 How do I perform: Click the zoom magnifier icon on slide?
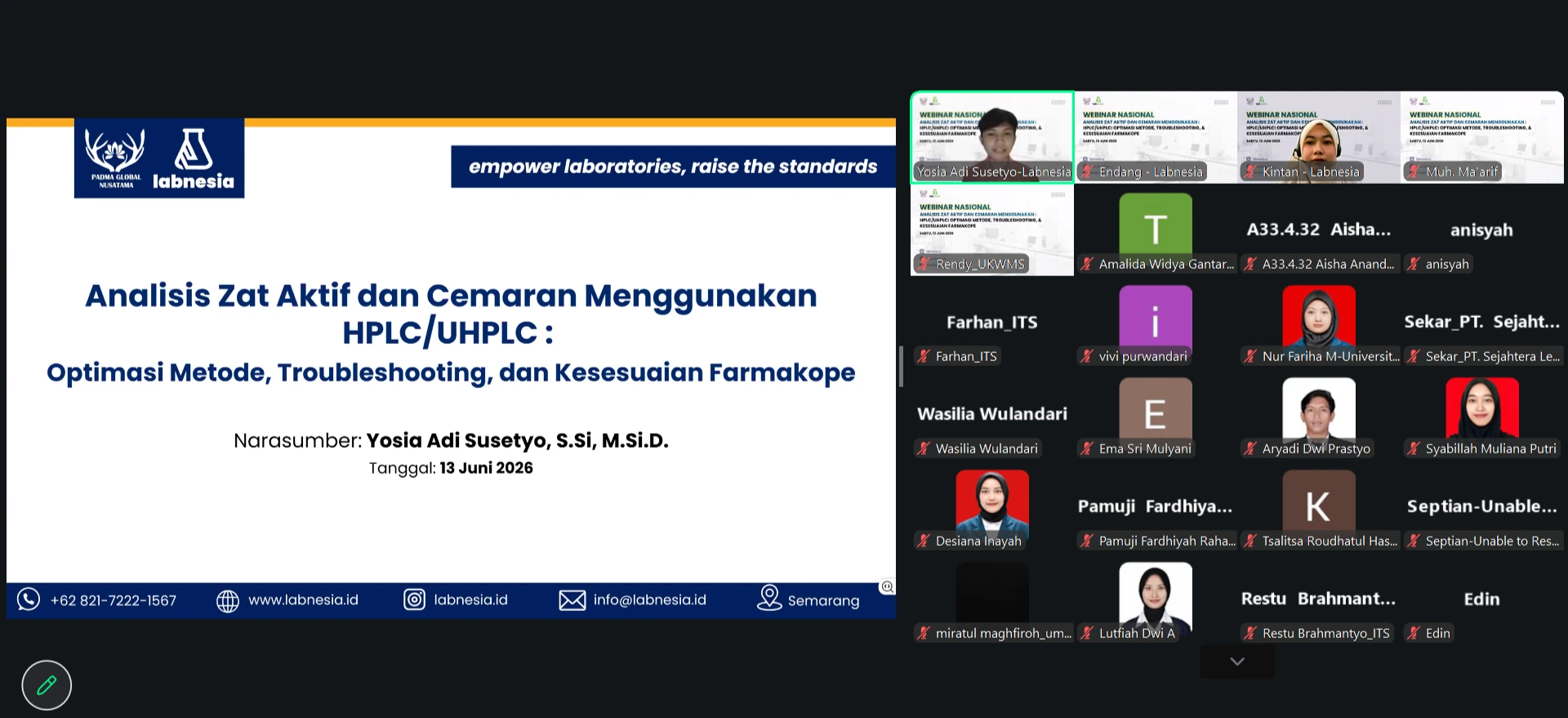coord(887,586)
